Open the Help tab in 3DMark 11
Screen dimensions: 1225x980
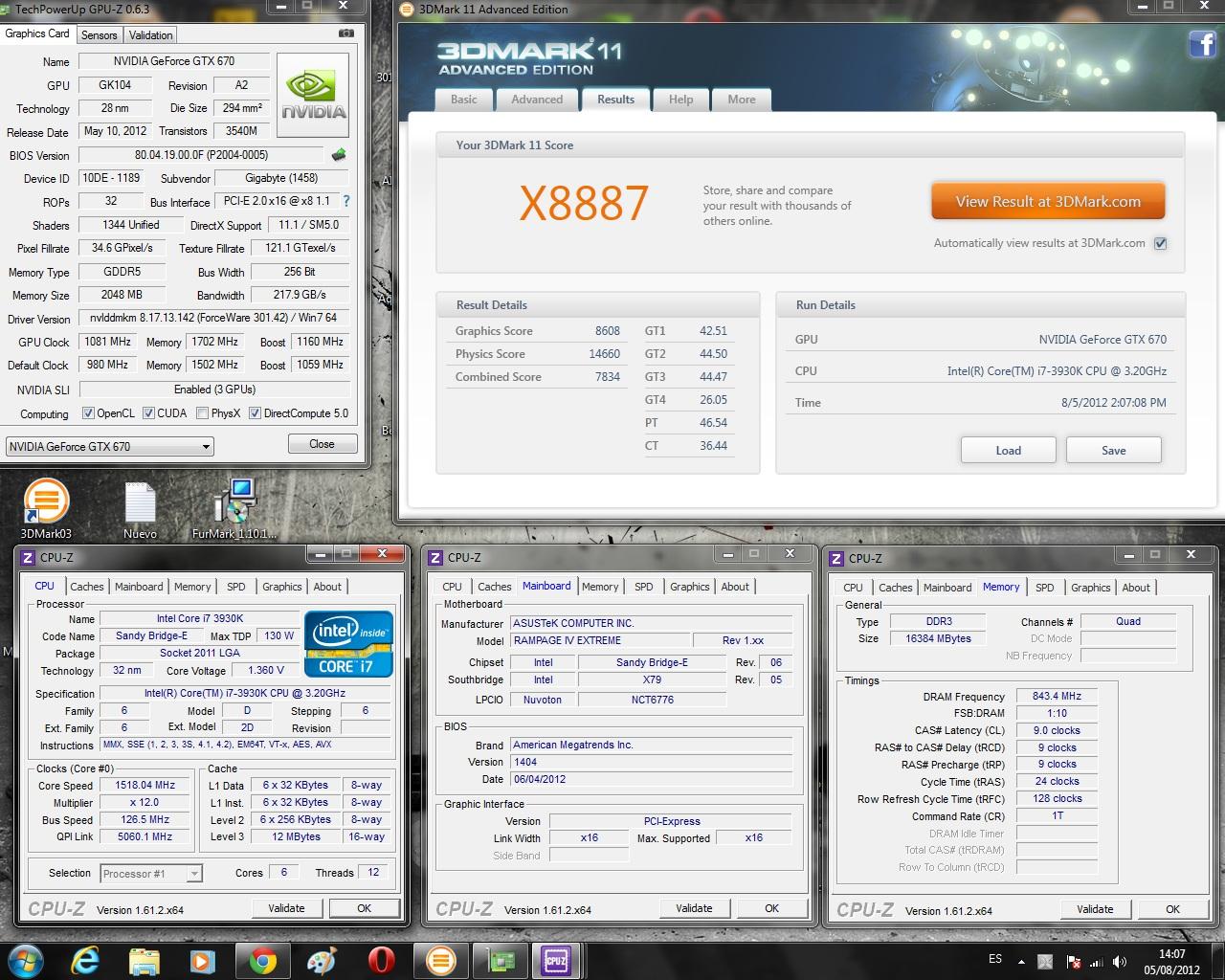(x=680, y=100)
